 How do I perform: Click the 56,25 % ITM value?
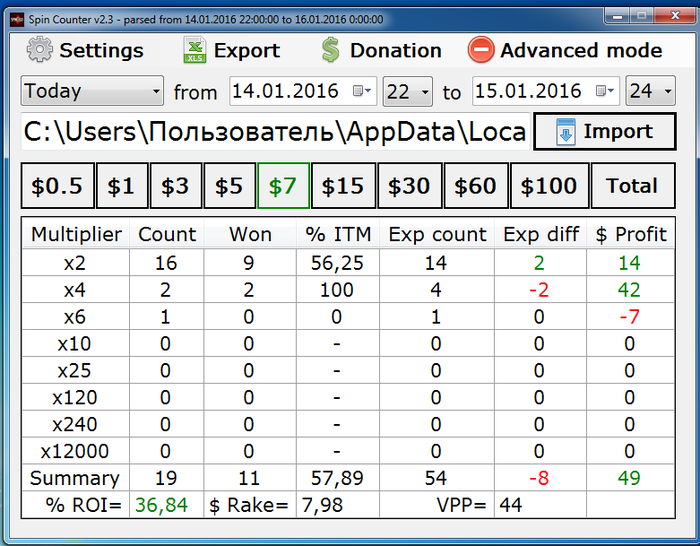coord(338,263)
